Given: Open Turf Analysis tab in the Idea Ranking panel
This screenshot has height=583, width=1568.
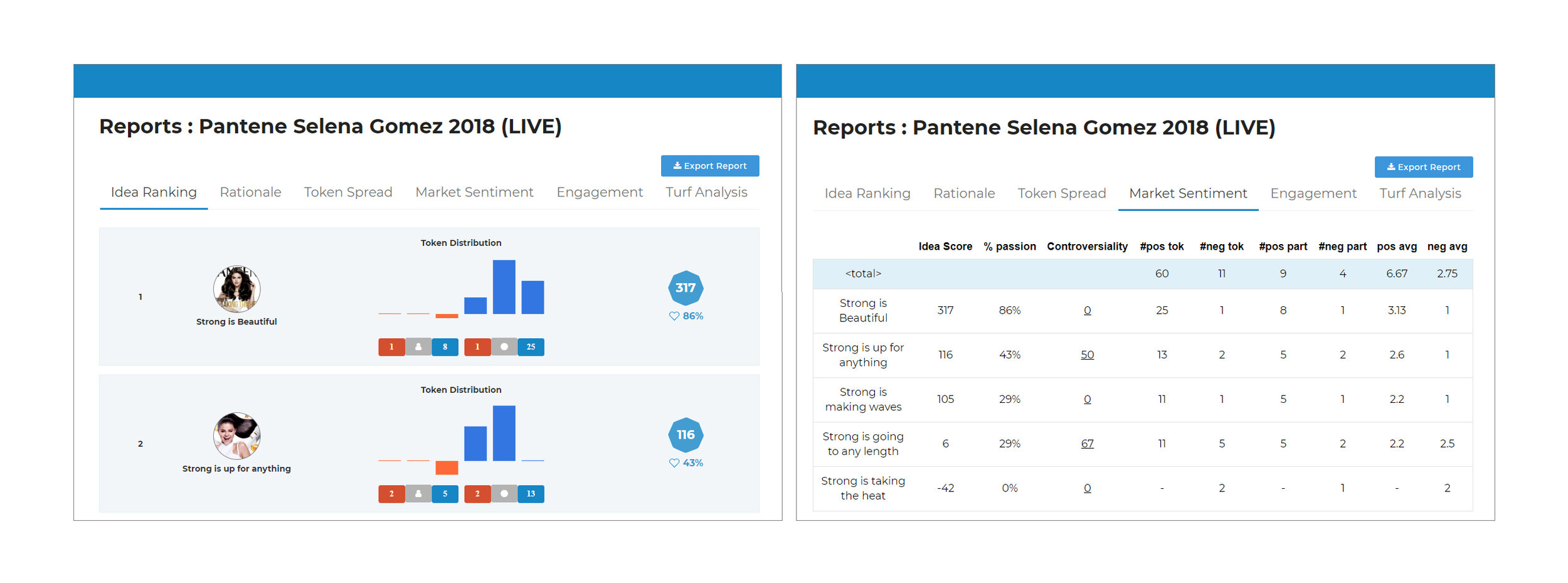Looking at the screenshot, I should (x=706, y=192).
